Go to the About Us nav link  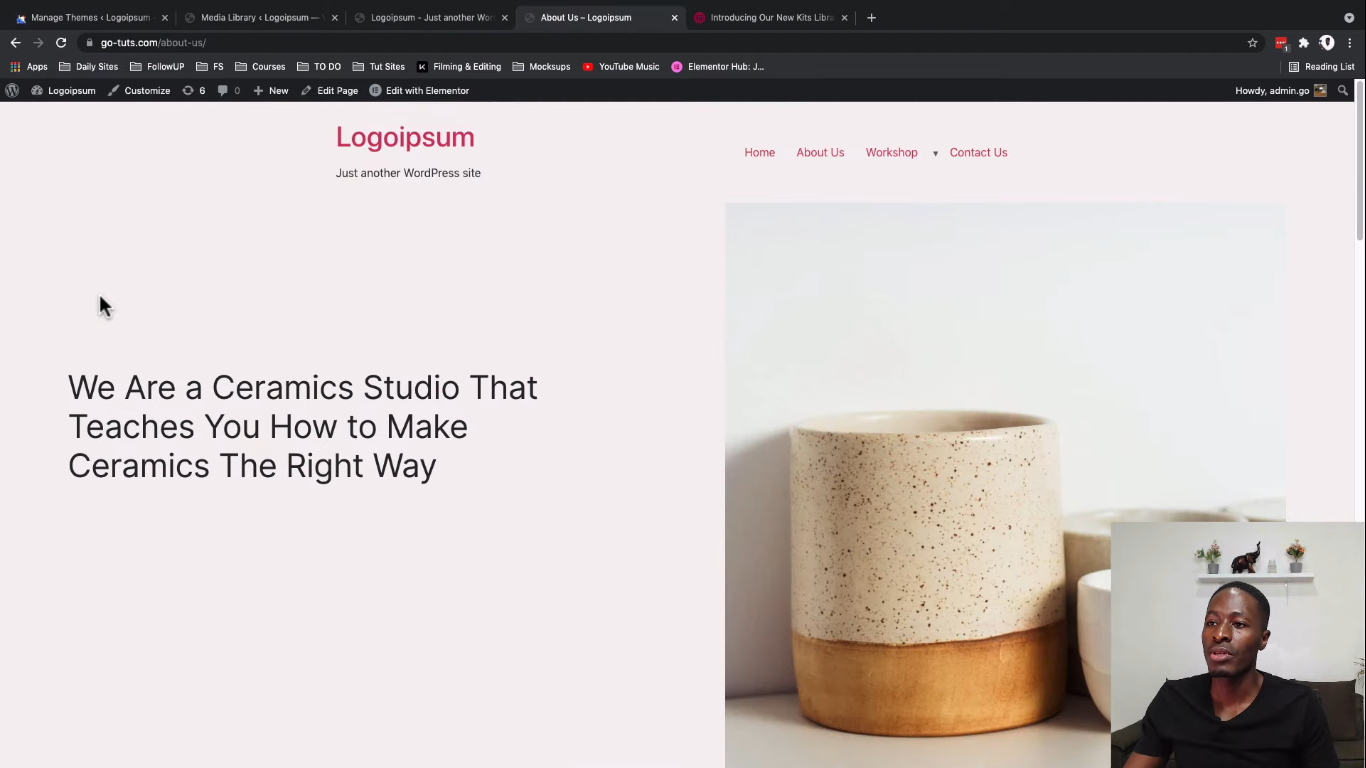coord(820,152)
